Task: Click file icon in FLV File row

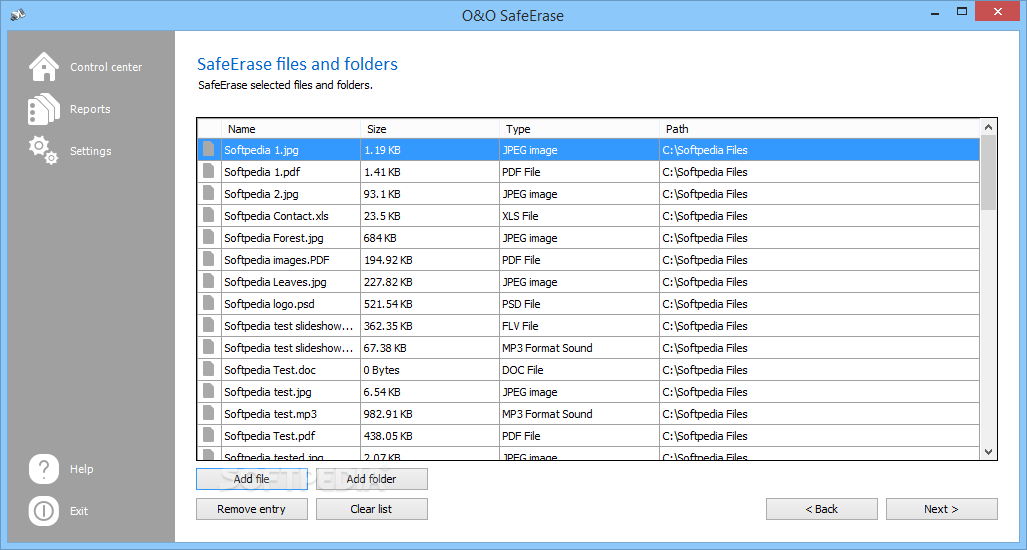Action: pos(208,325)
